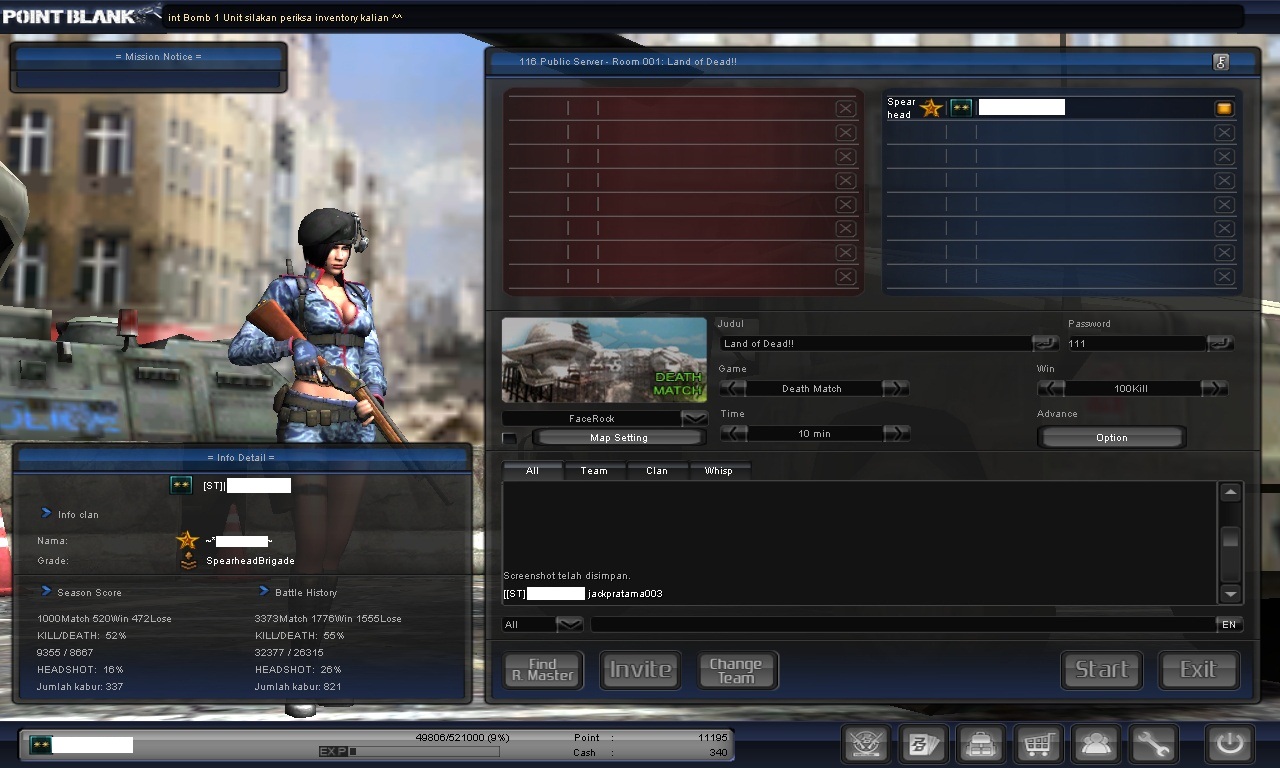Click the Battle History arrow icon
The height and width of the screenshot is (768, 1280).
click(264, 591)
